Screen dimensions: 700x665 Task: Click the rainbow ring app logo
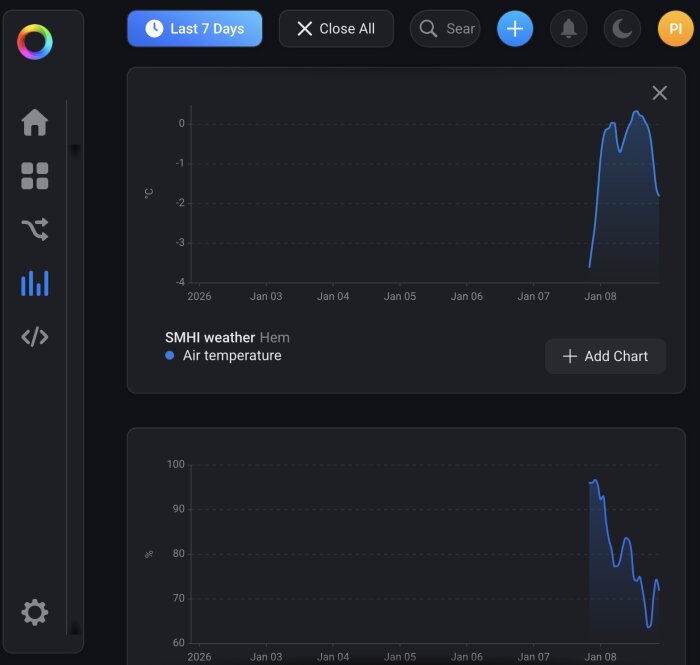coord(35,42)
